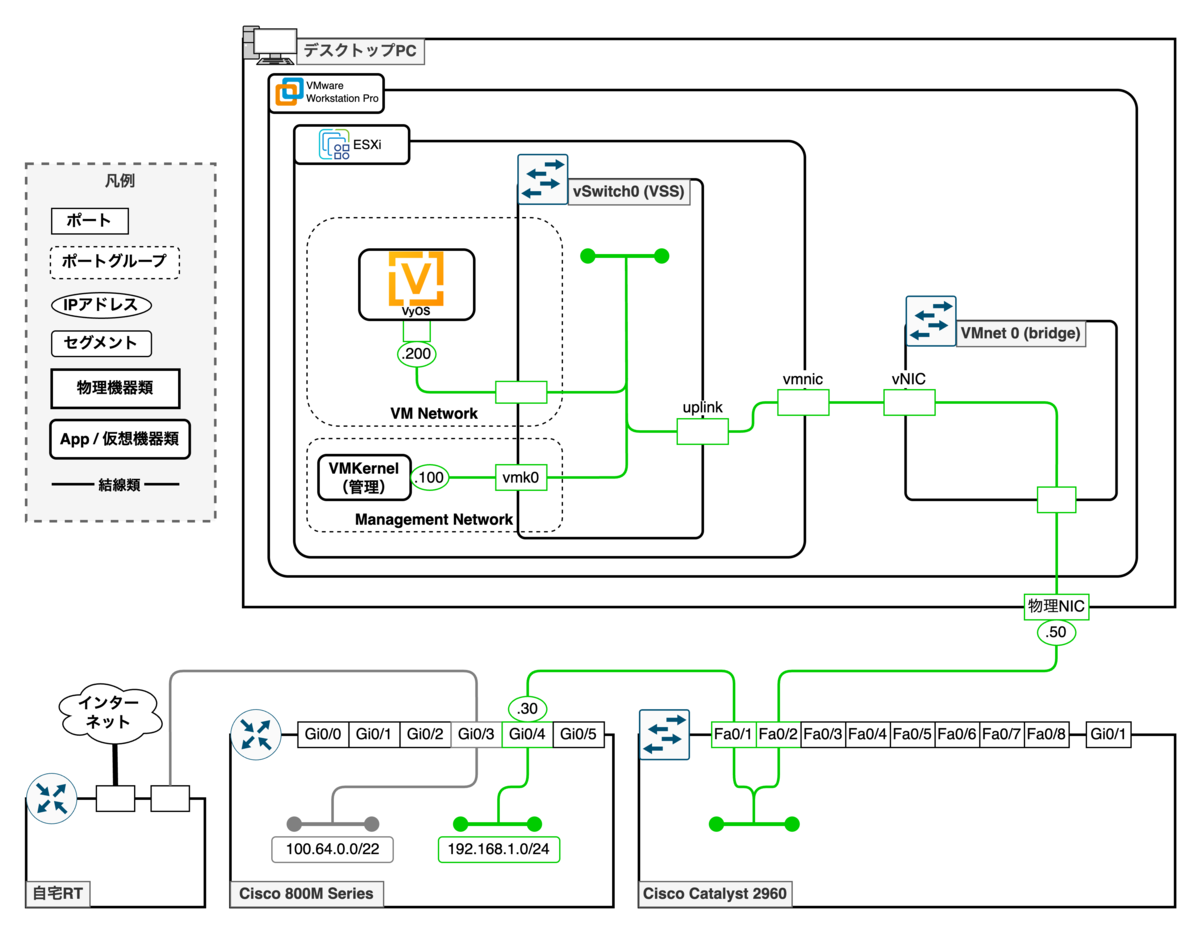Click the Cisco 800M Series label
This screenshot has width=1200, height=932.
(307, 893)
